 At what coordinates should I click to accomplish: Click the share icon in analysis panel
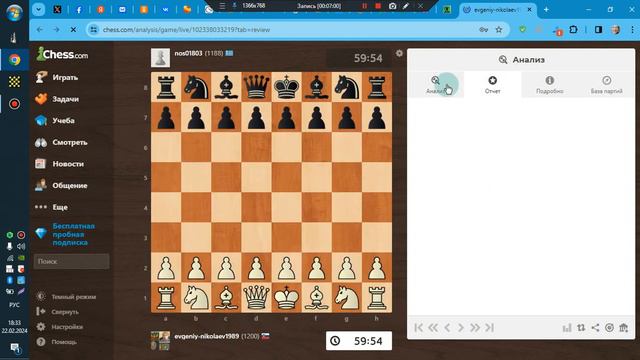(x=596, y=328)
